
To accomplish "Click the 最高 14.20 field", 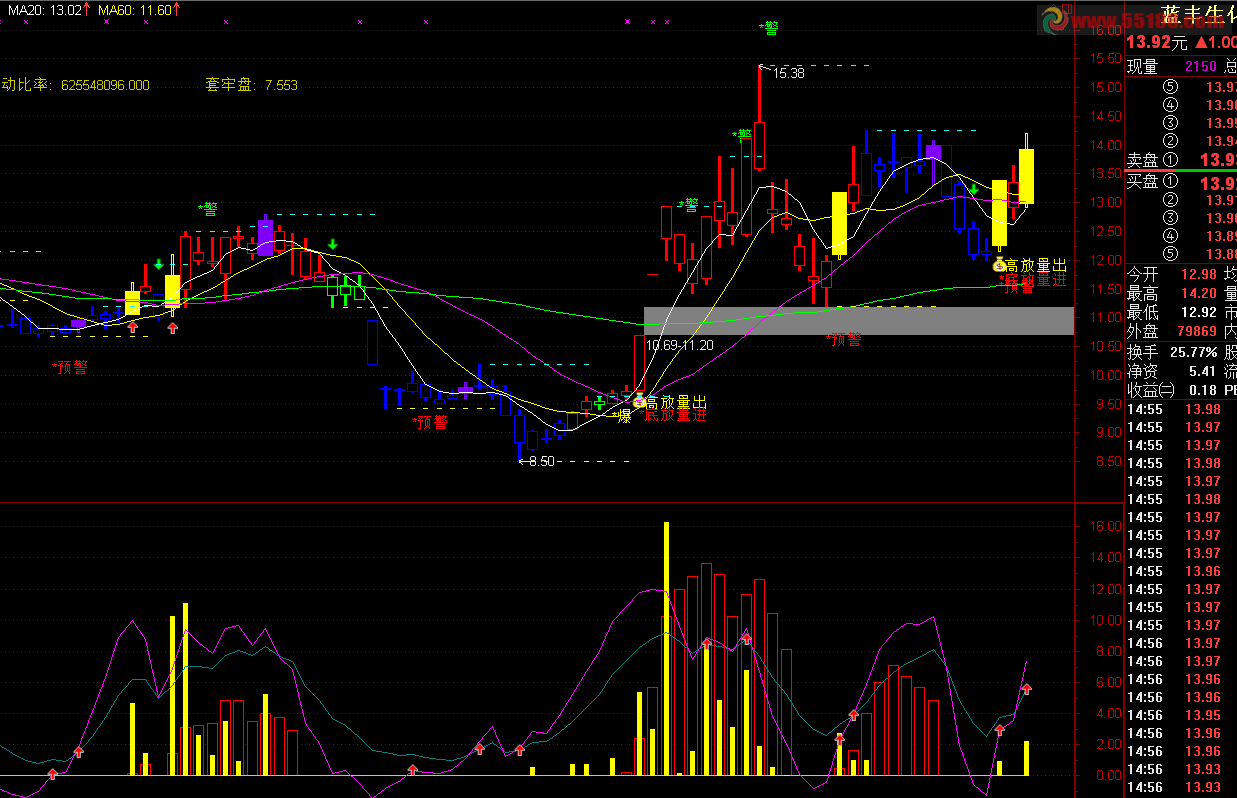I will point(1172,293).
